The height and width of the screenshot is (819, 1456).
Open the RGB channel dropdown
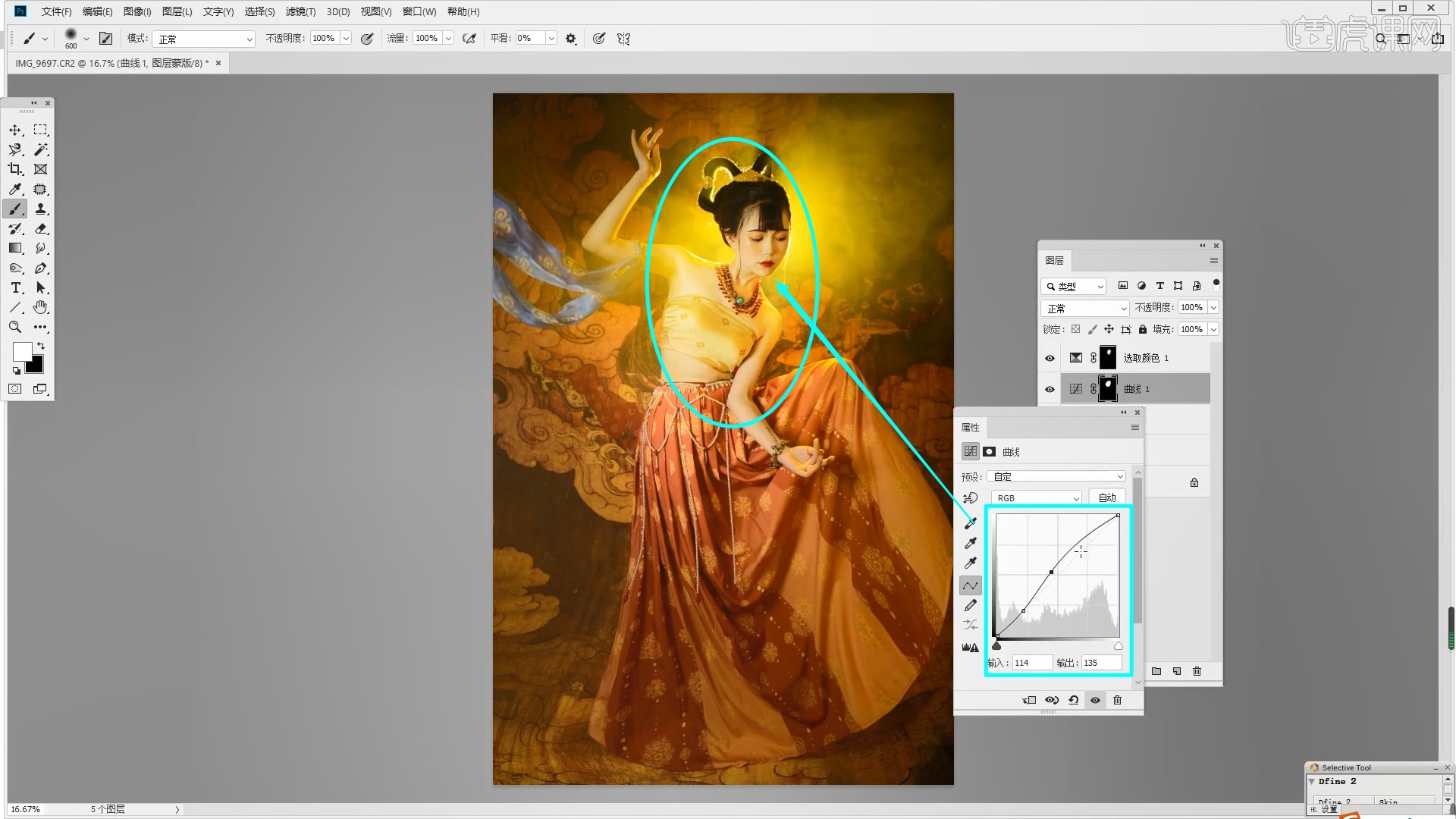click(1037, 497)
